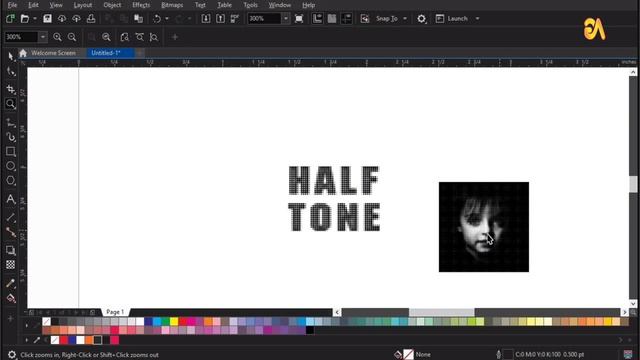Click the Launch button
This screenshot has width=640, height=360.
coord(452,18)
